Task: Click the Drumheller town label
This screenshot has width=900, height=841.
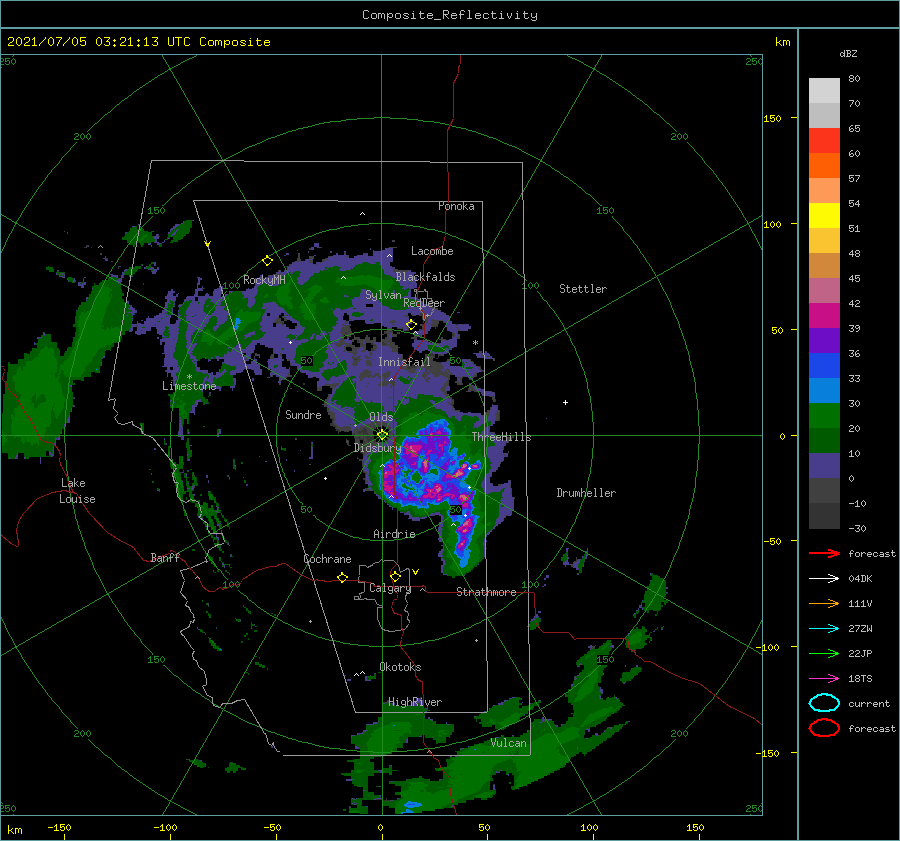Action: tap(586, 493)
